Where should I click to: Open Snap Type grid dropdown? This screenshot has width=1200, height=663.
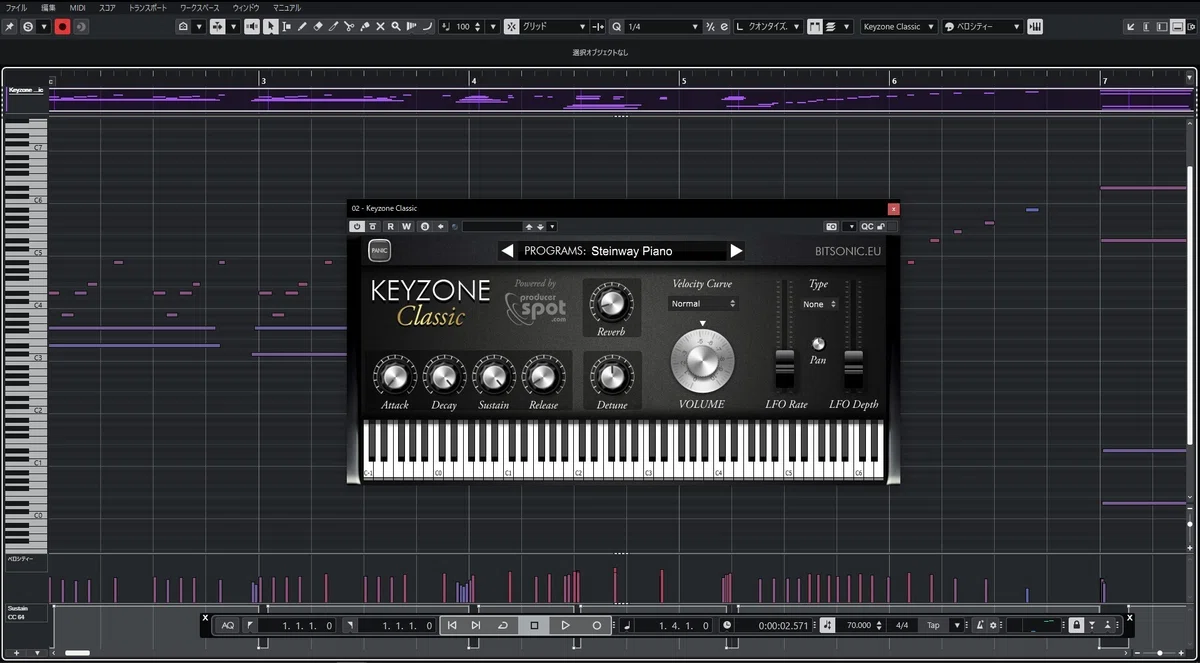point(555,26)
